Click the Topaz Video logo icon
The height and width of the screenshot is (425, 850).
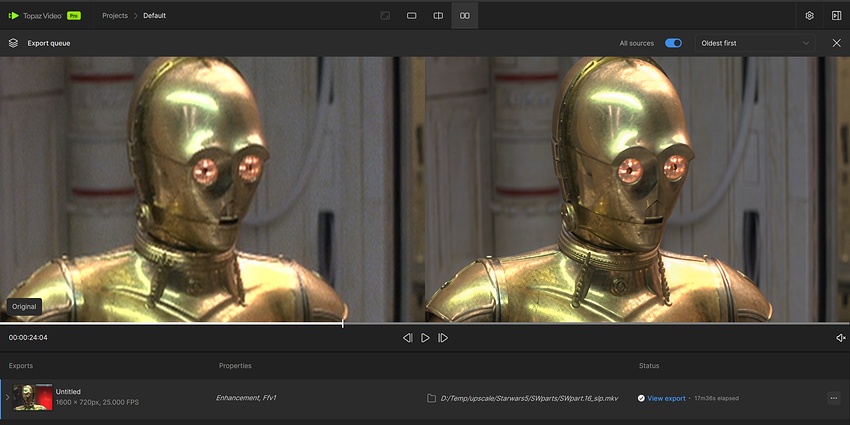tap(14, 16)
